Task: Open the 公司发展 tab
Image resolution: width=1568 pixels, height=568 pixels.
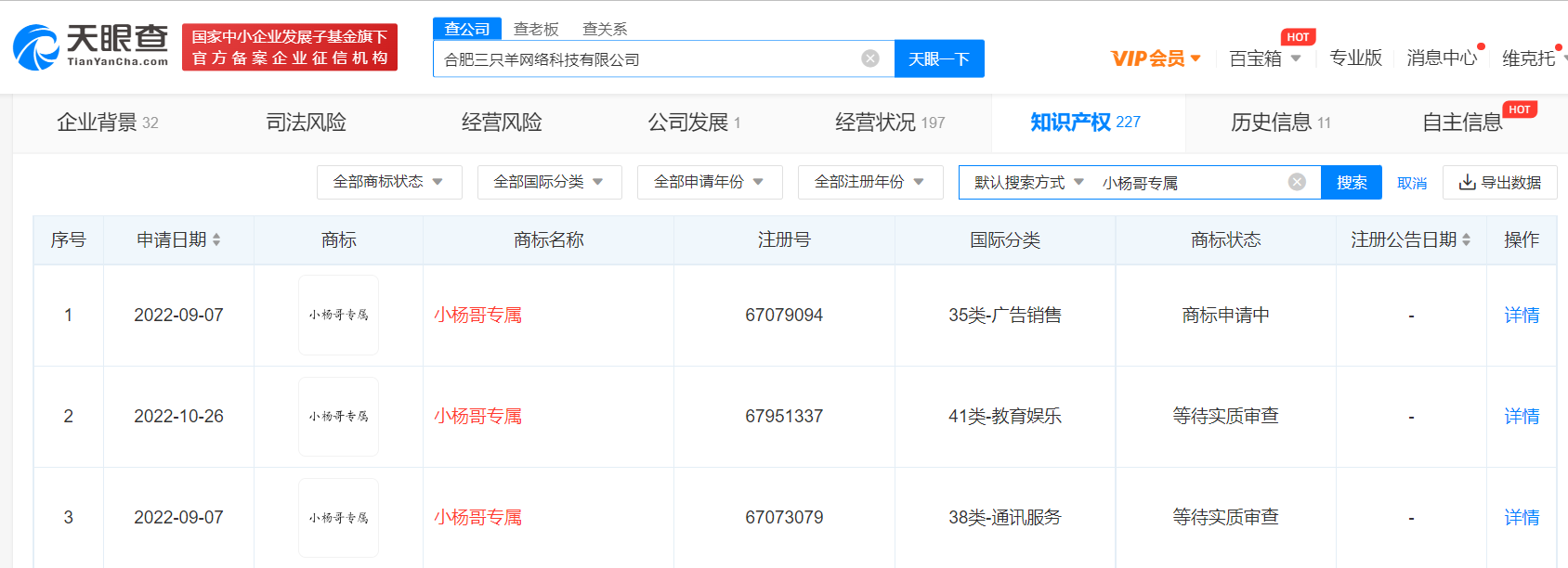Action: pyautogui.click(x=694, y=123)
